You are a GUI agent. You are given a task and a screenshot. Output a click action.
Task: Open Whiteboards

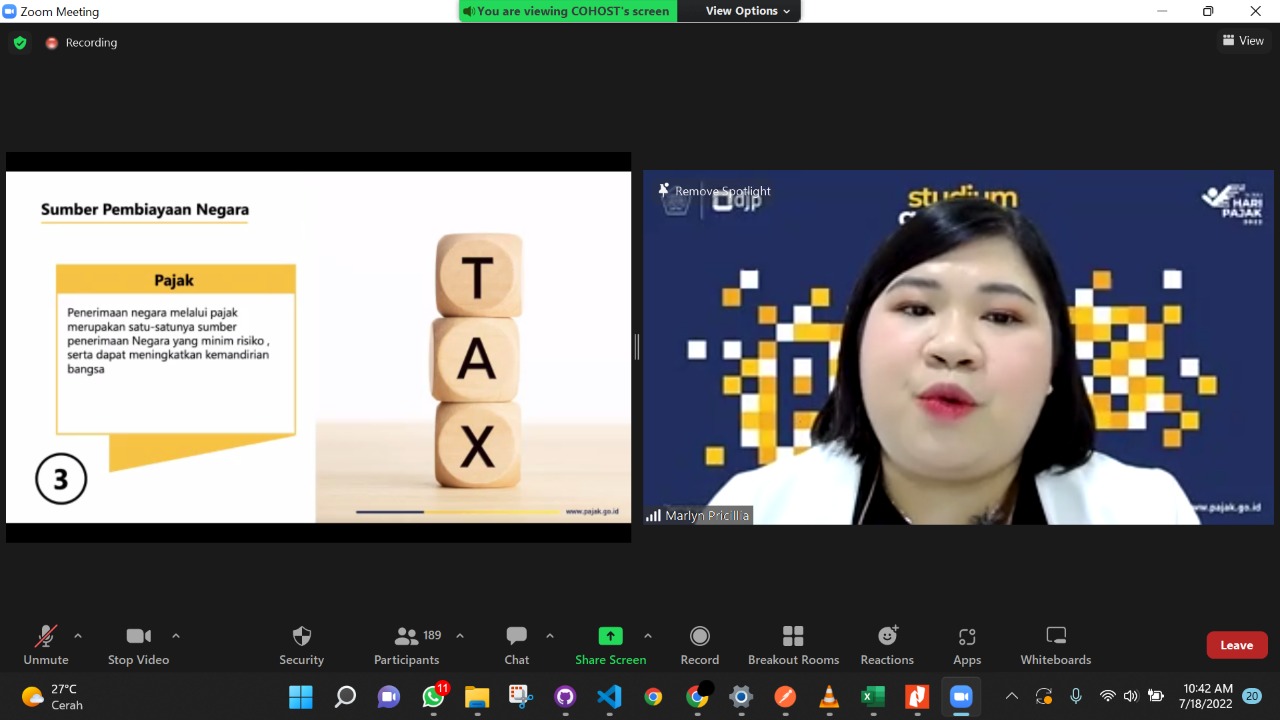1055,645
